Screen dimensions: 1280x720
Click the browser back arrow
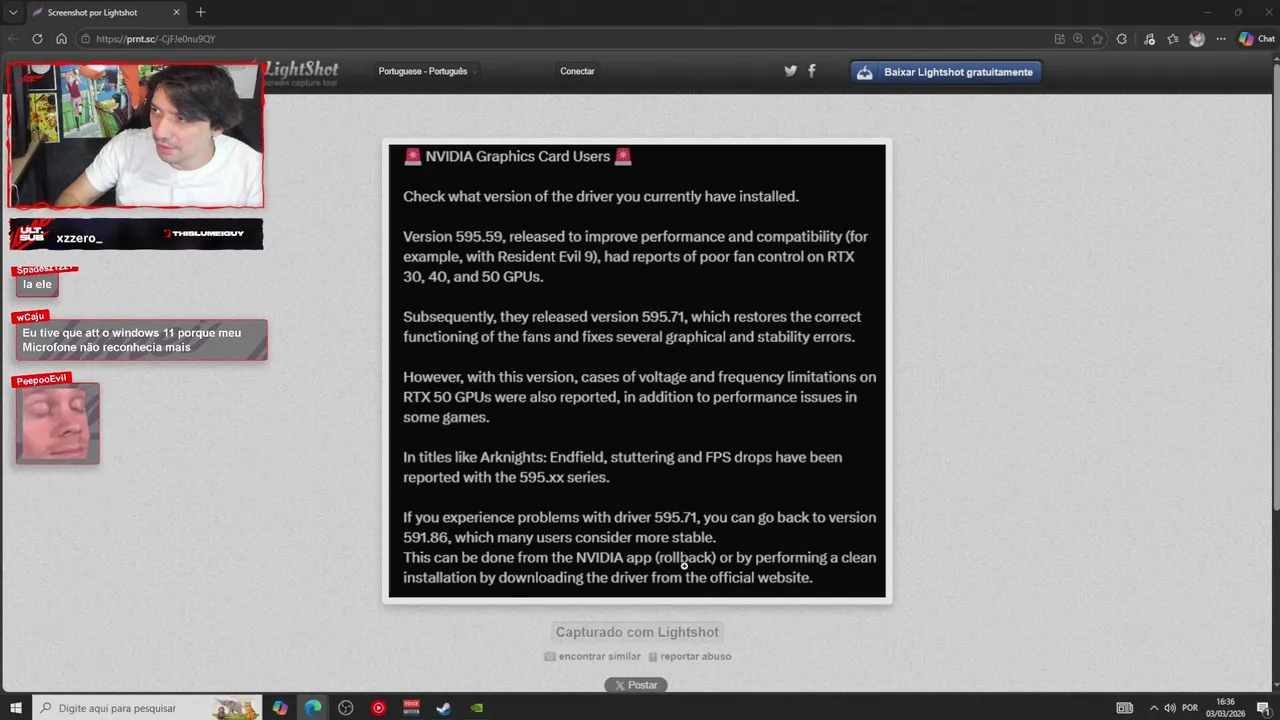pyautogui.click(x=13, y=39)
